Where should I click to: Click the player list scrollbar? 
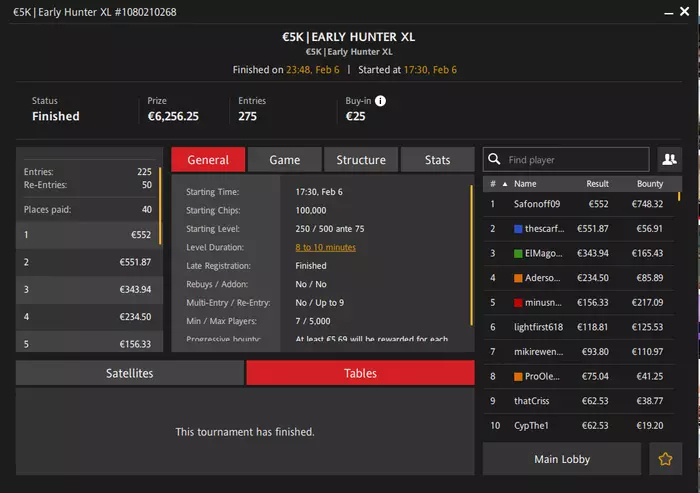tap(679, 196)
